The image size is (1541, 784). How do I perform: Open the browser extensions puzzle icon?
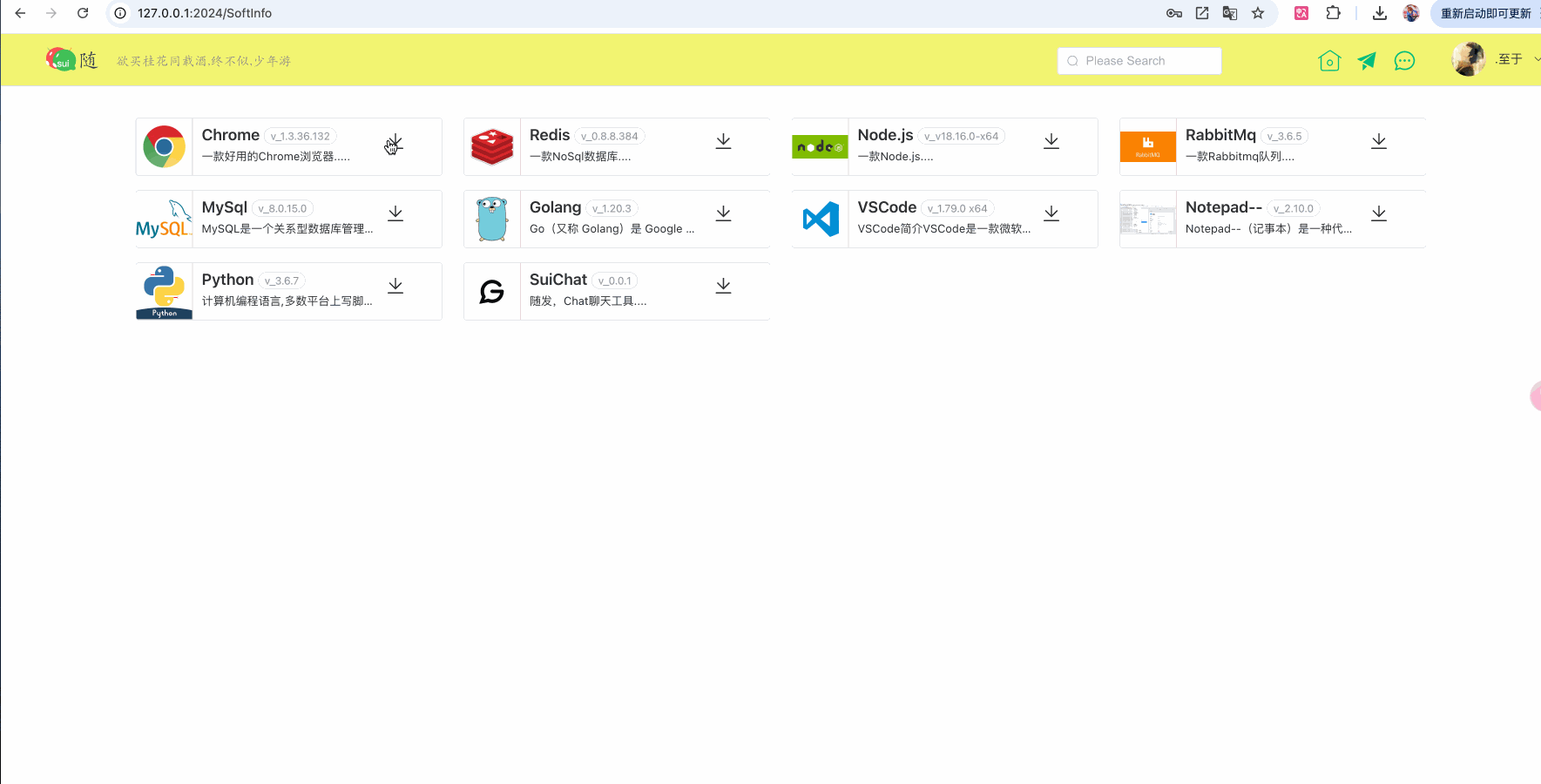tap(1333, 13)
